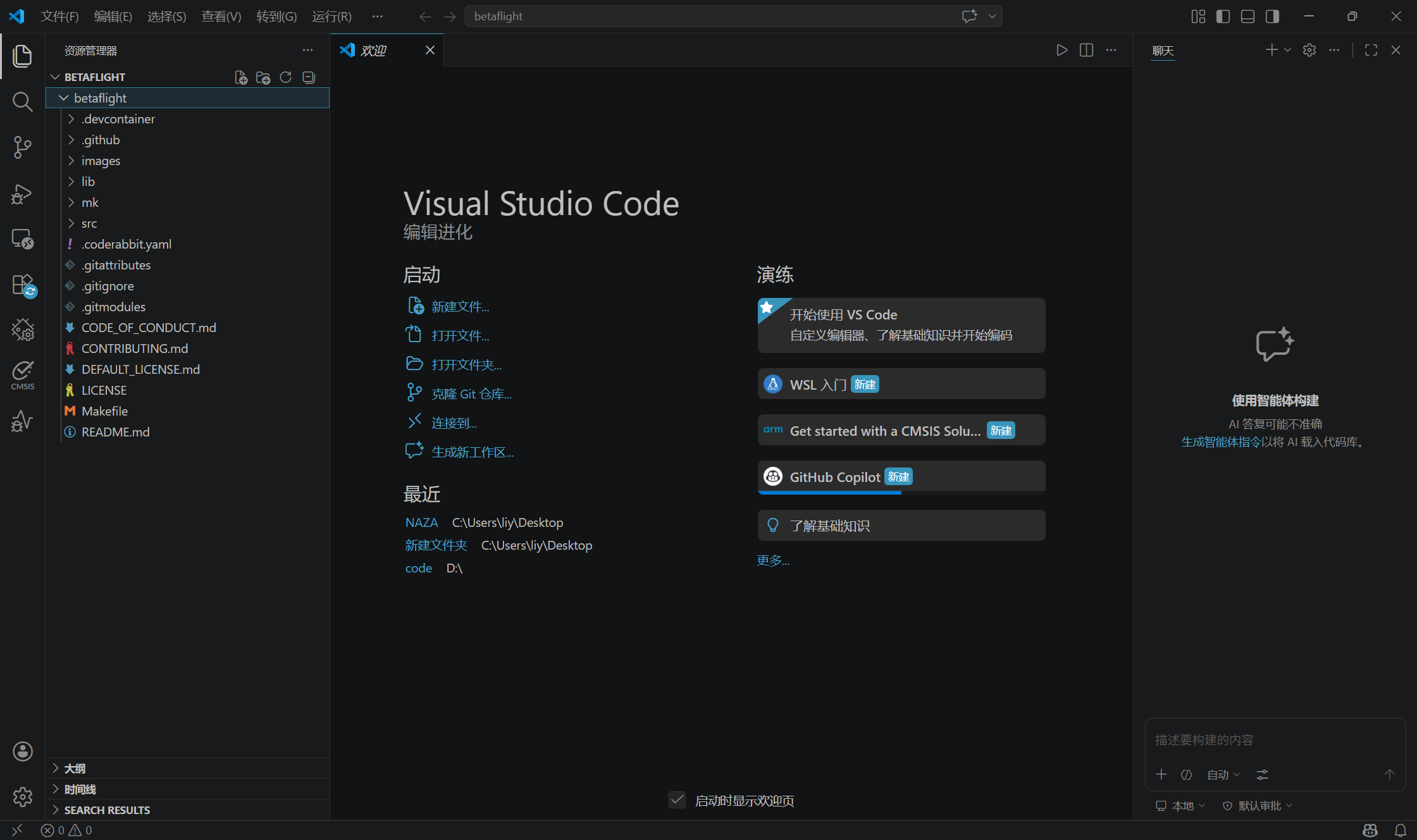Open the Manage gear in activity bar

[x=22, y=796]
